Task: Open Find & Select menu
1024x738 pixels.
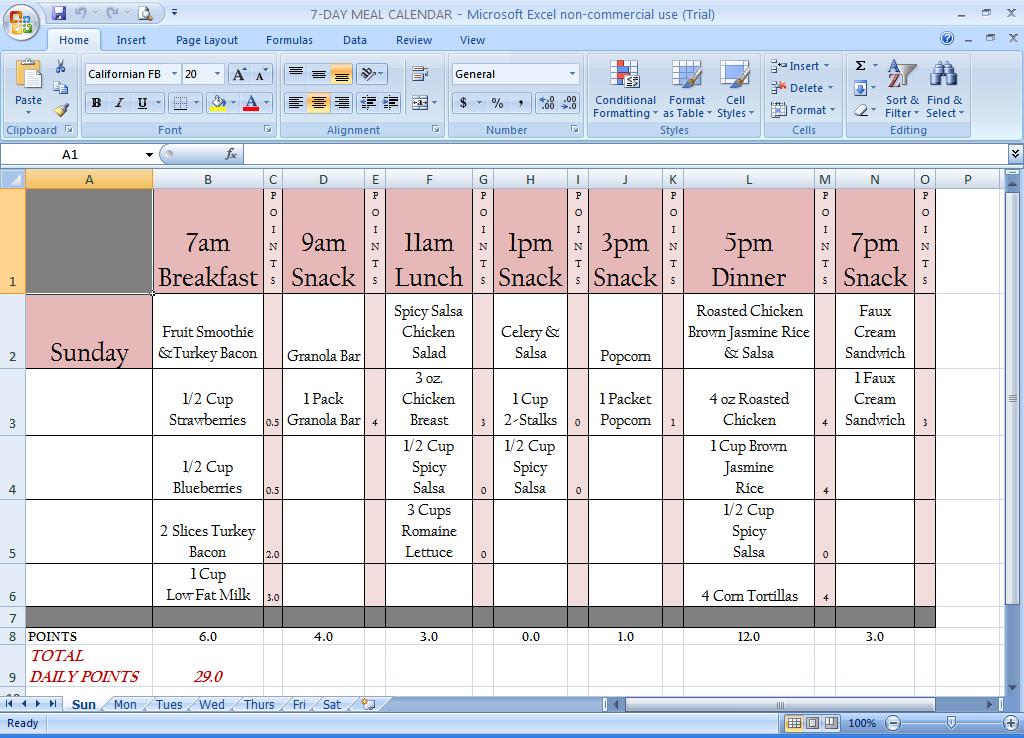Action: pos(944,89)
